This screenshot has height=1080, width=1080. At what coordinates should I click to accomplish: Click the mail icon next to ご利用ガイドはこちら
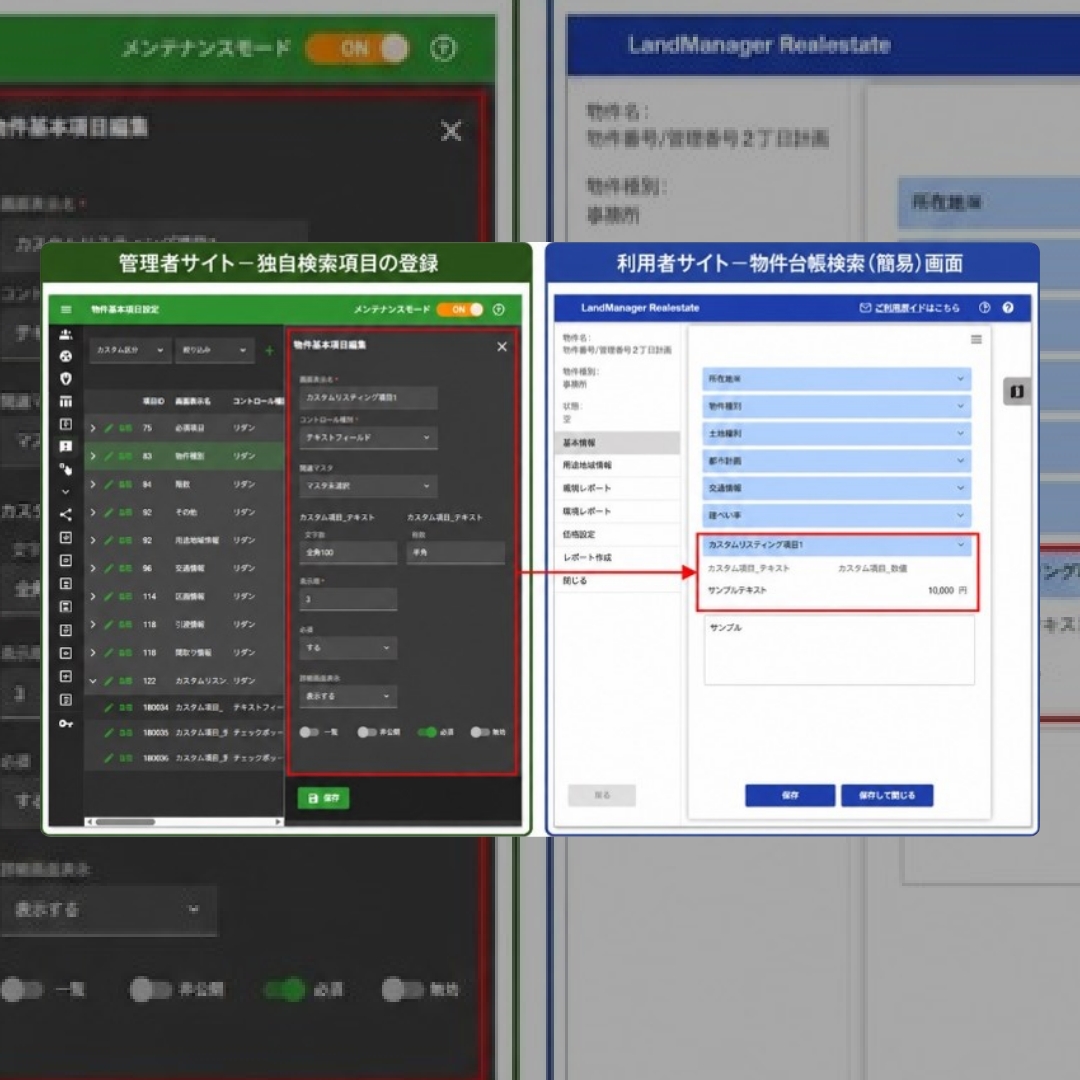[x=865, y=307]
